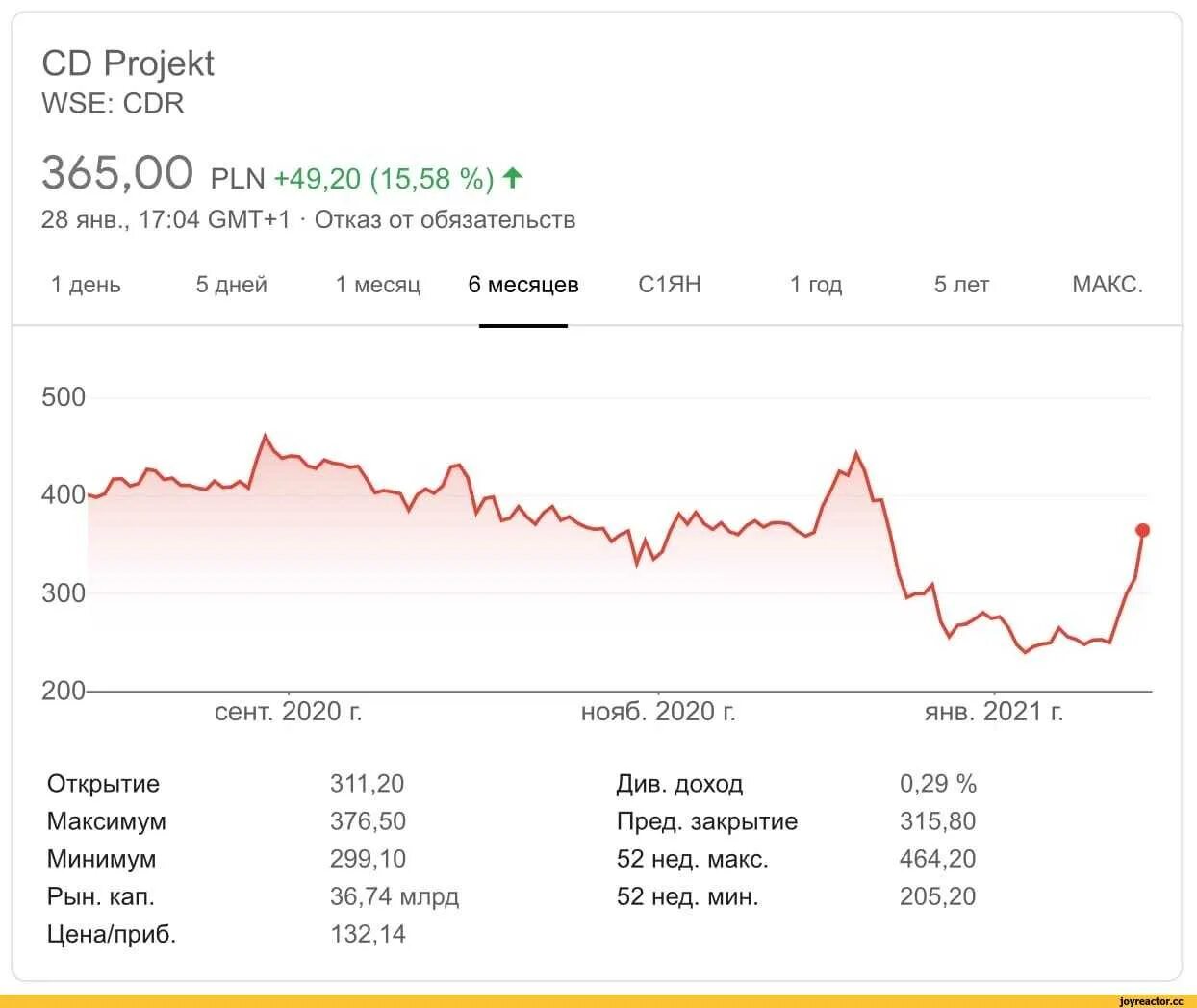Click the +49,20 (15,58 %) price change
The image size is (1197, 1008).
384,179
